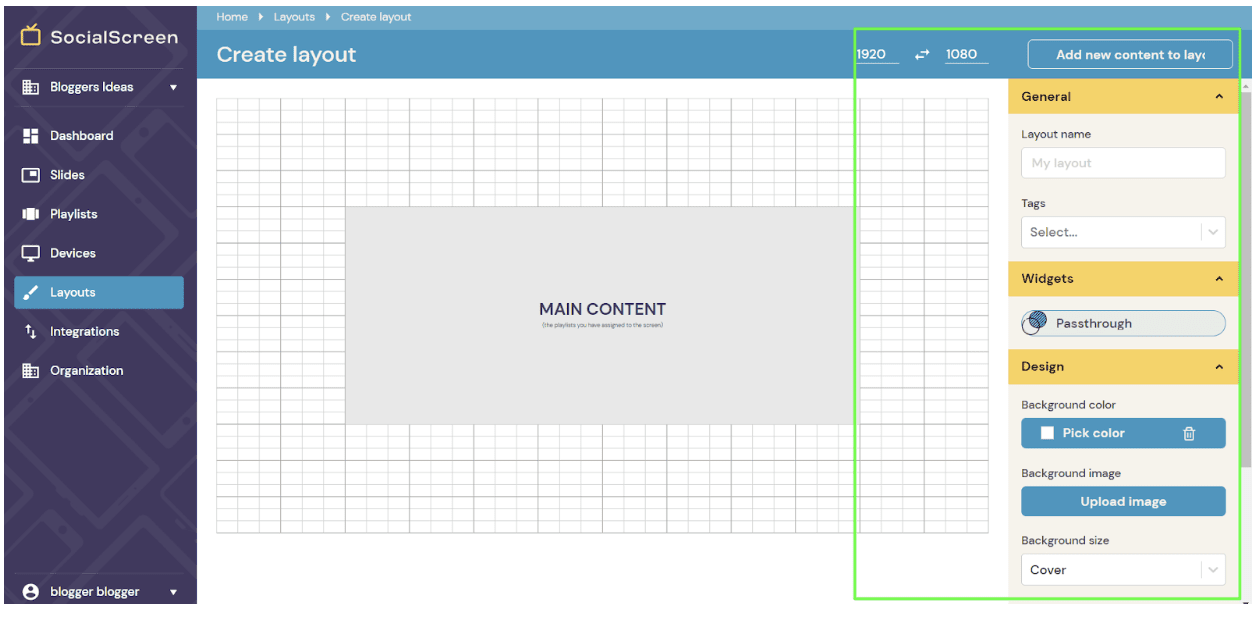Click the white color swatch square
The image size is (1260, 624).
pyautogui.click(x=1047, y=433)
